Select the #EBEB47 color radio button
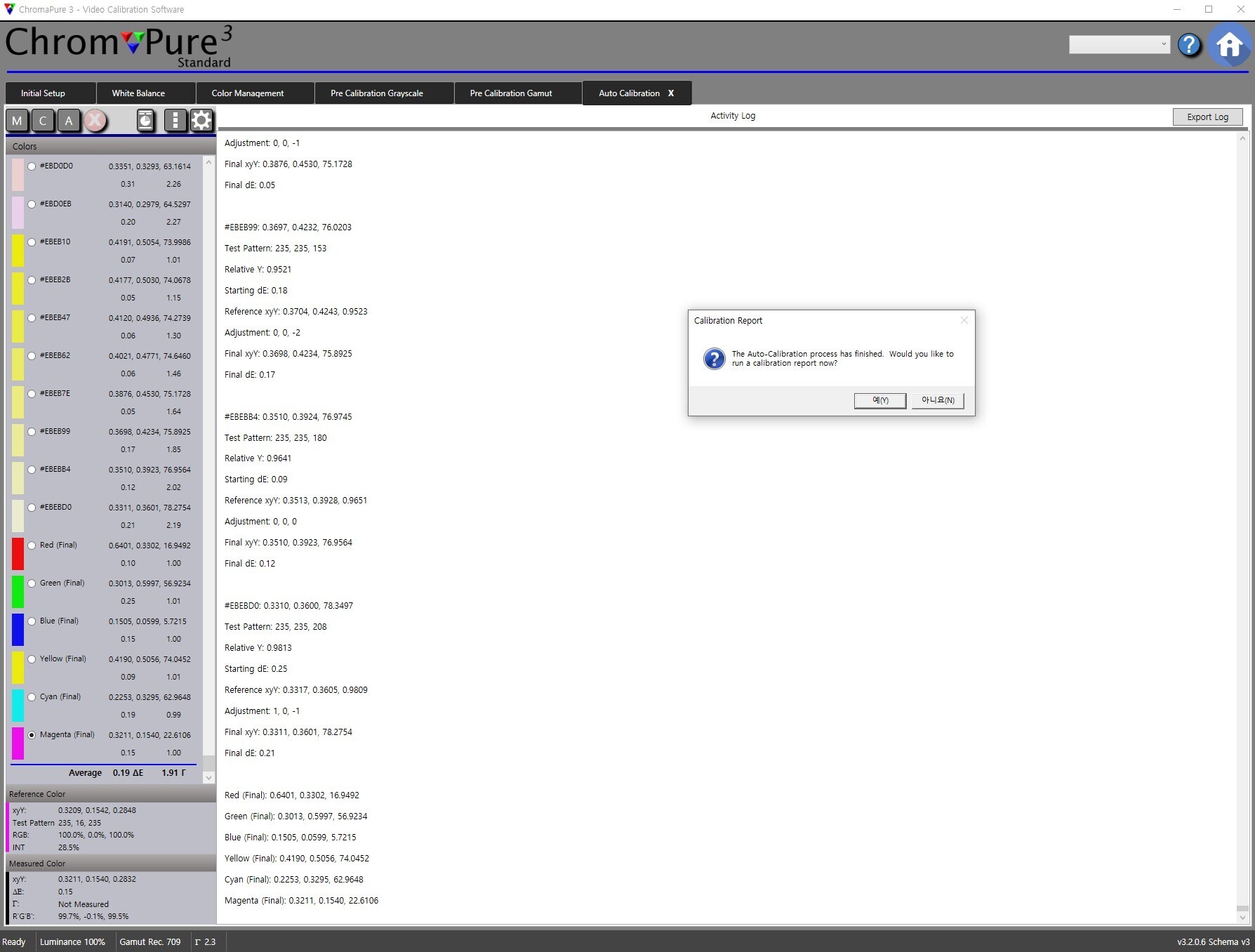 coord(32,318)
